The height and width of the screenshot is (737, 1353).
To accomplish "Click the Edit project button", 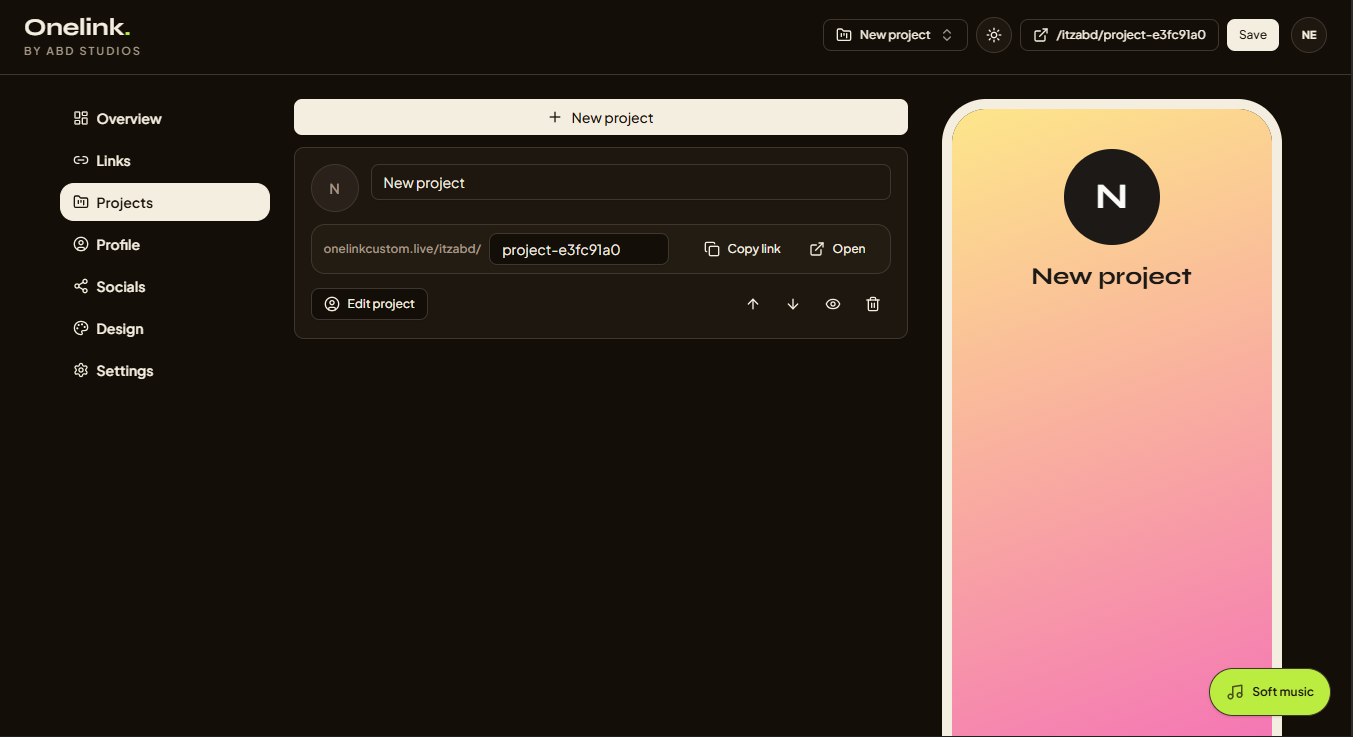I will coord(369,304).
